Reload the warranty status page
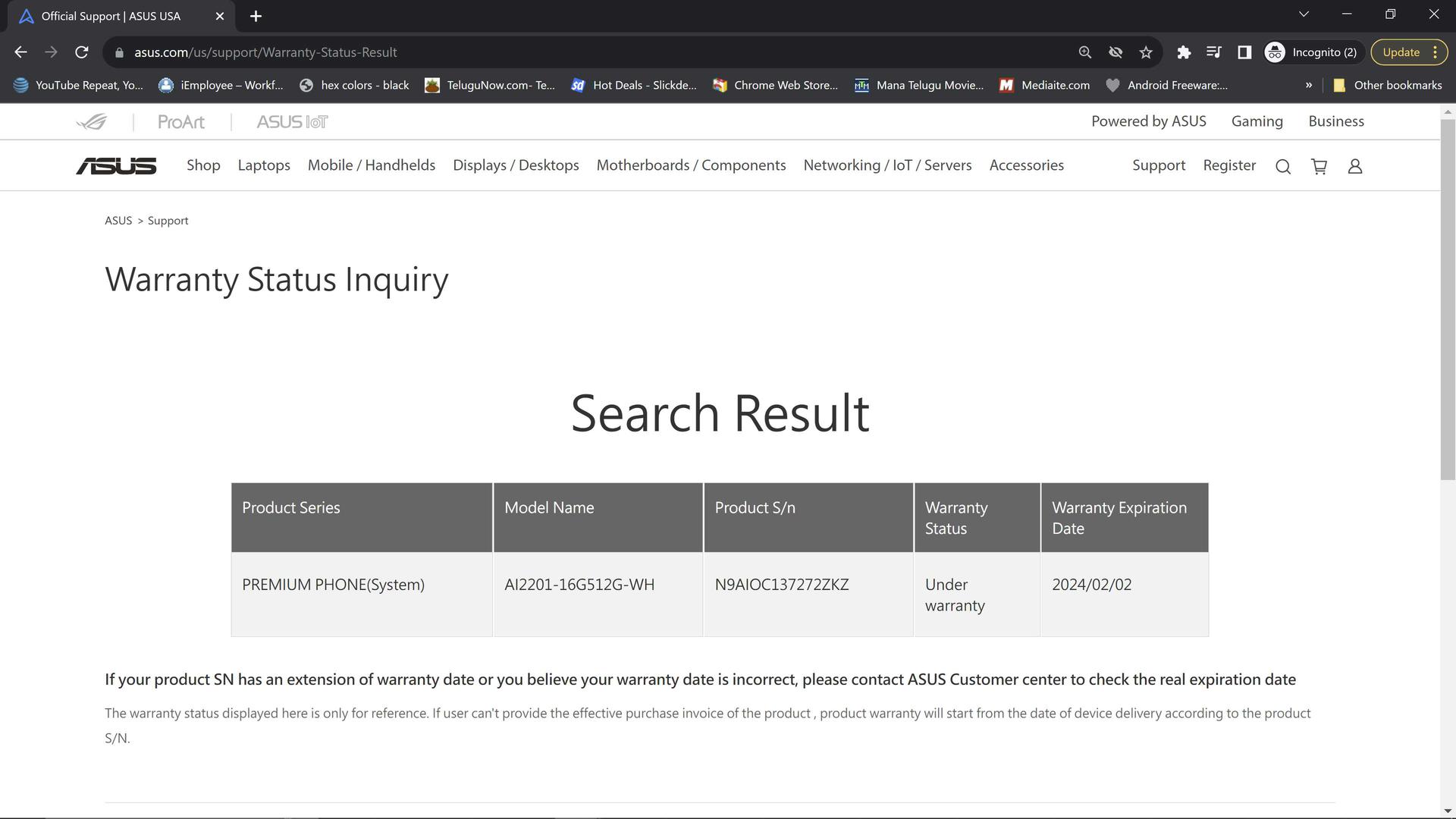1456x819 pixels. pyautogui.click(x=82, y=52)
